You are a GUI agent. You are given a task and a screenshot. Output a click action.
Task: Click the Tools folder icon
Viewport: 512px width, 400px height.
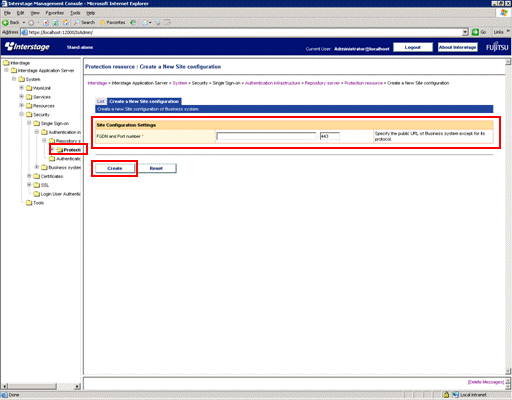click(29, 203)
